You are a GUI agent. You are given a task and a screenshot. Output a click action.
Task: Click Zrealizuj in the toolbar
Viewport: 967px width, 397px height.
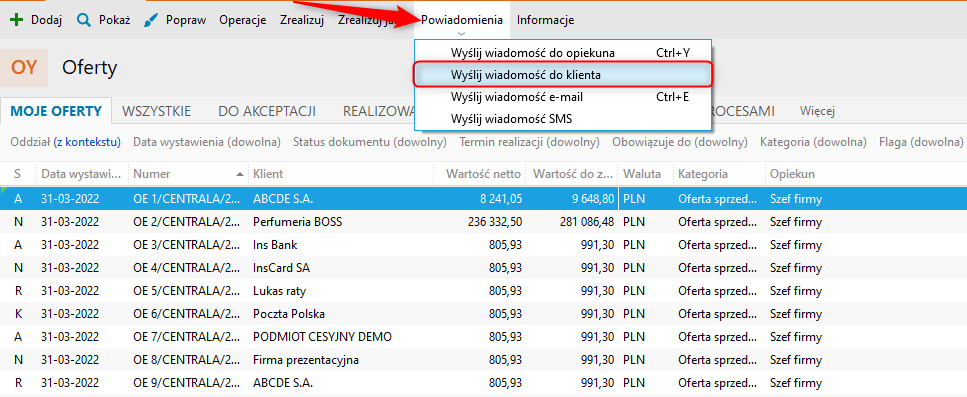pyautogui.click(x=302, y=20)
